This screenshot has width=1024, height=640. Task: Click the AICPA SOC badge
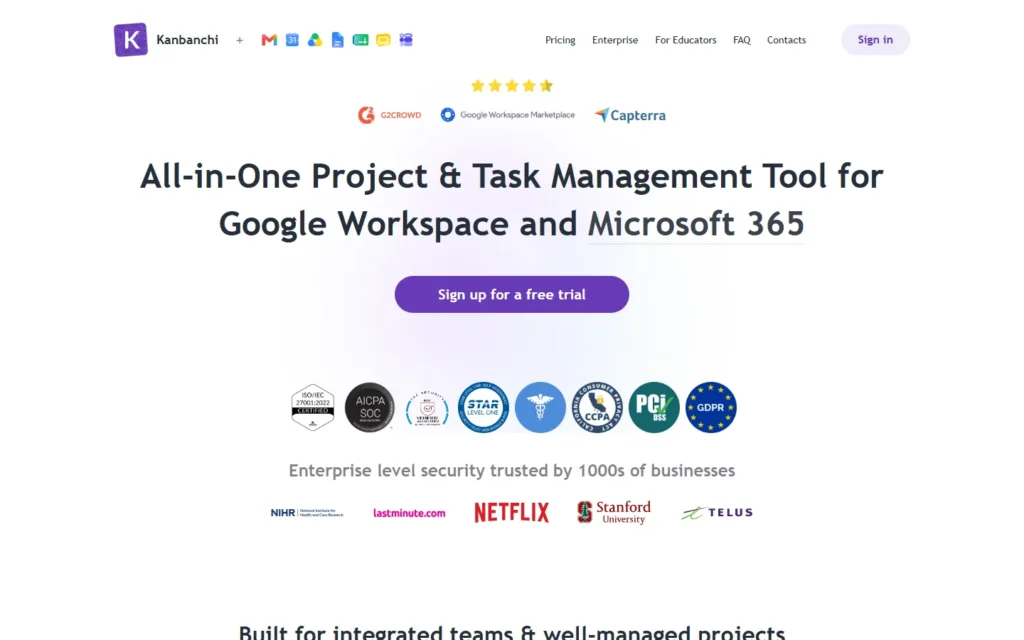(370, 407)
